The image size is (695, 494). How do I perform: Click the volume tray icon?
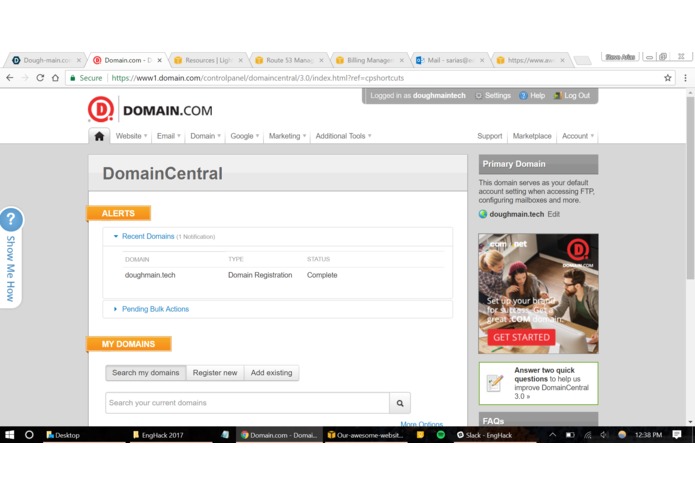point(604,435)
